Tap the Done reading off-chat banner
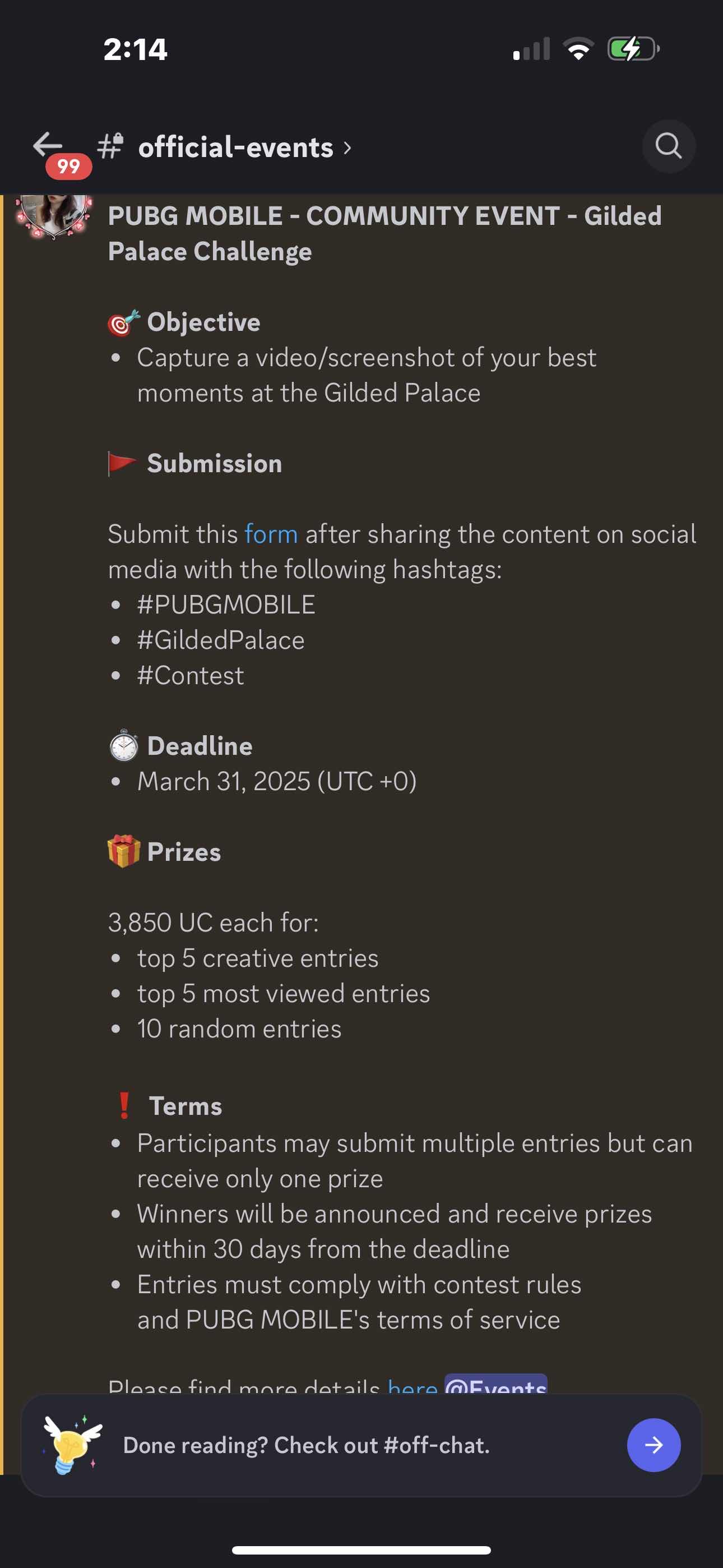The image size is (723, 1568). [306, 1445]
